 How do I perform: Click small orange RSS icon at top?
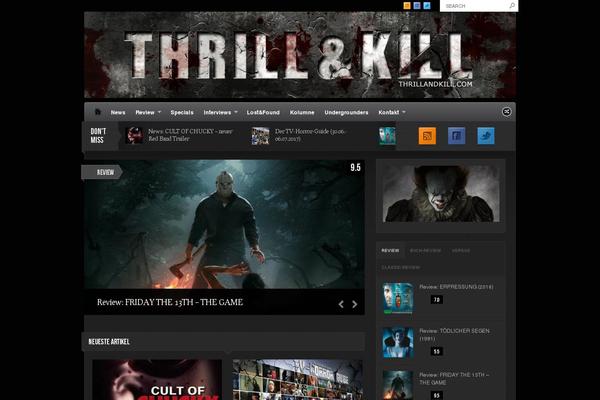tap(407, 5)
